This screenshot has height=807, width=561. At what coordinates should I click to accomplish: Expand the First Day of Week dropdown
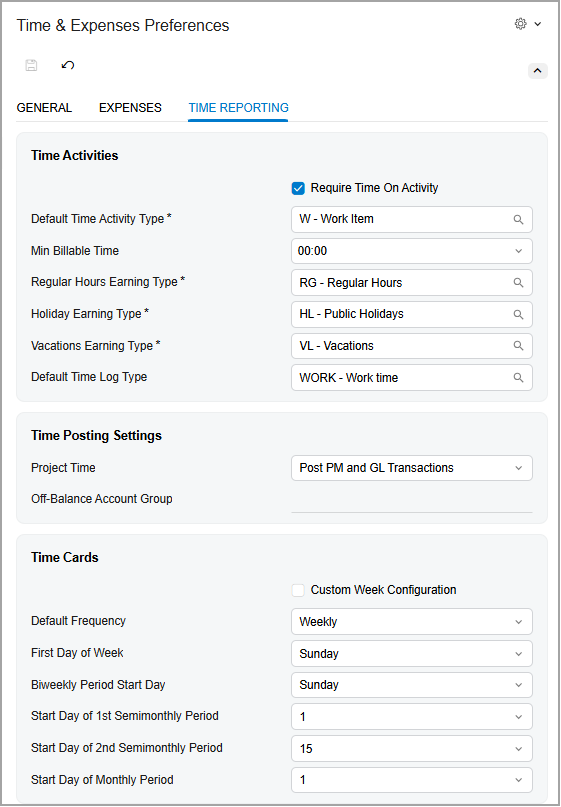(x=412, y=654)
